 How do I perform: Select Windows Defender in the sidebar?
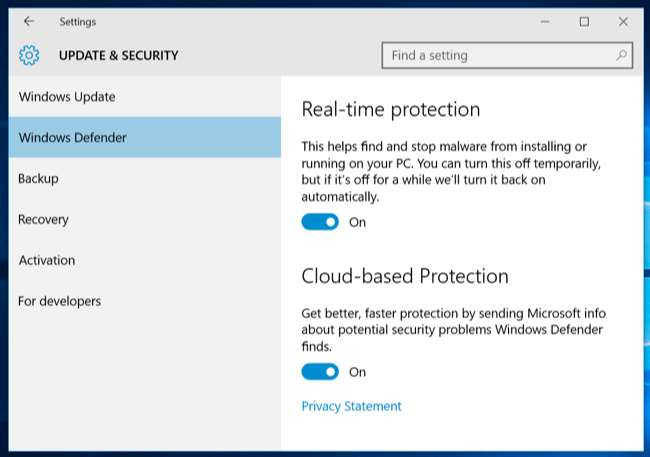tap(72, 137)
